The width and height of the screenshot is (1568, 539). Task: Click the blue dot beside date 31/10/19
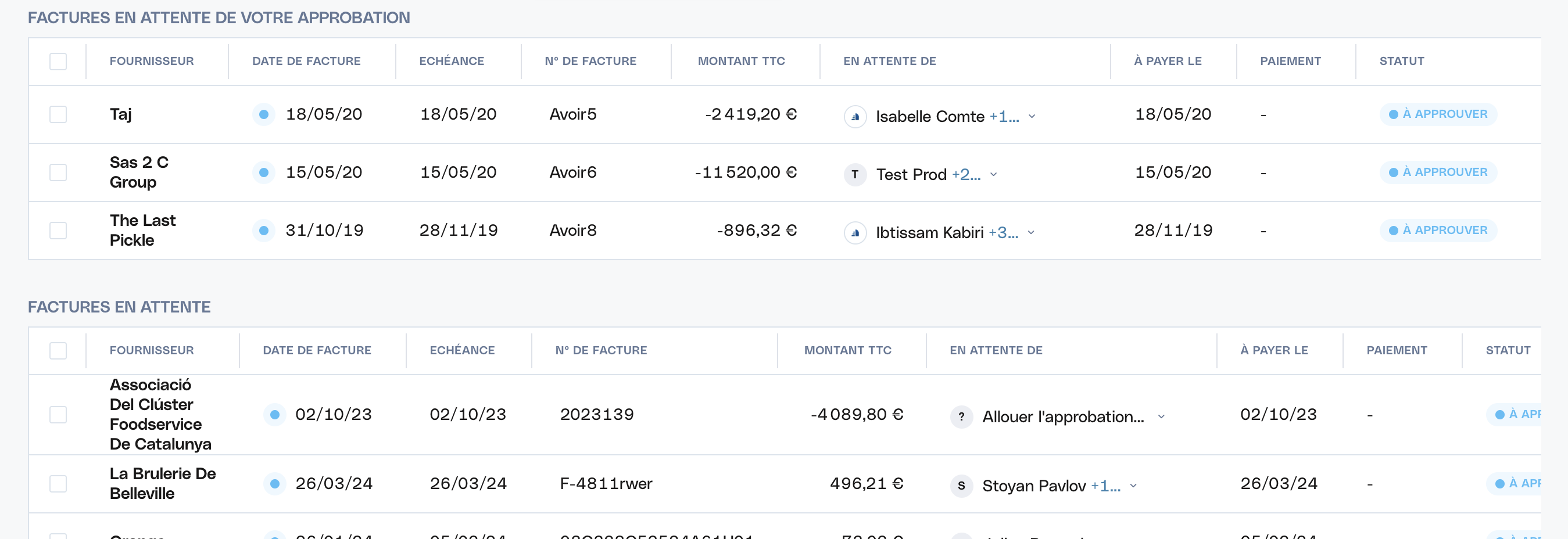264,231
